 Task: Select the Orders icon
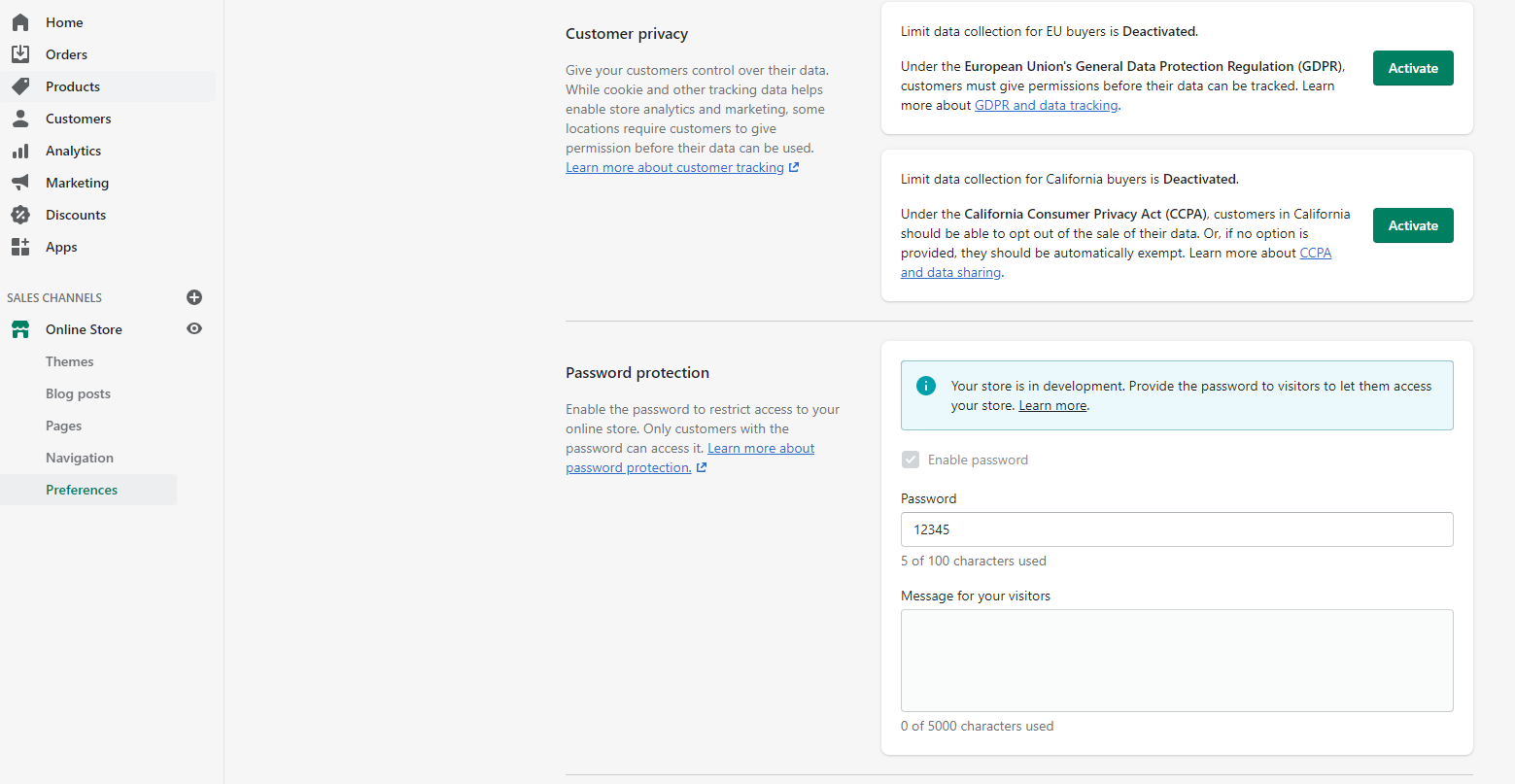coord(20,53)
